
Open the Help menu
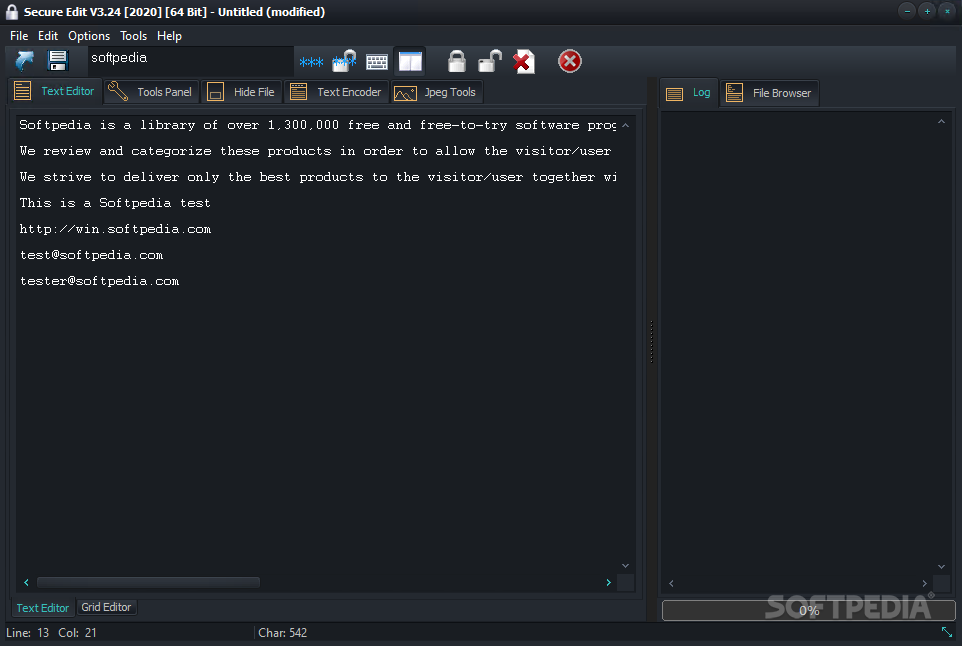pyautogui.click(x=169, y=36)
